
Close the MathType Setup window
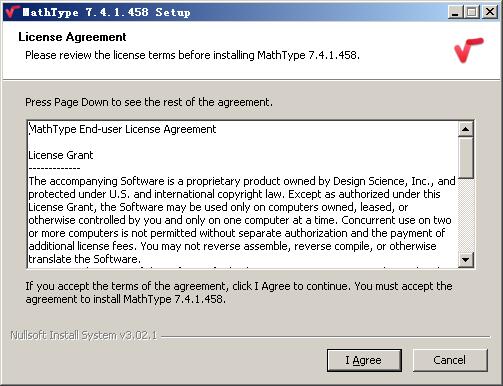pos(490,12)
